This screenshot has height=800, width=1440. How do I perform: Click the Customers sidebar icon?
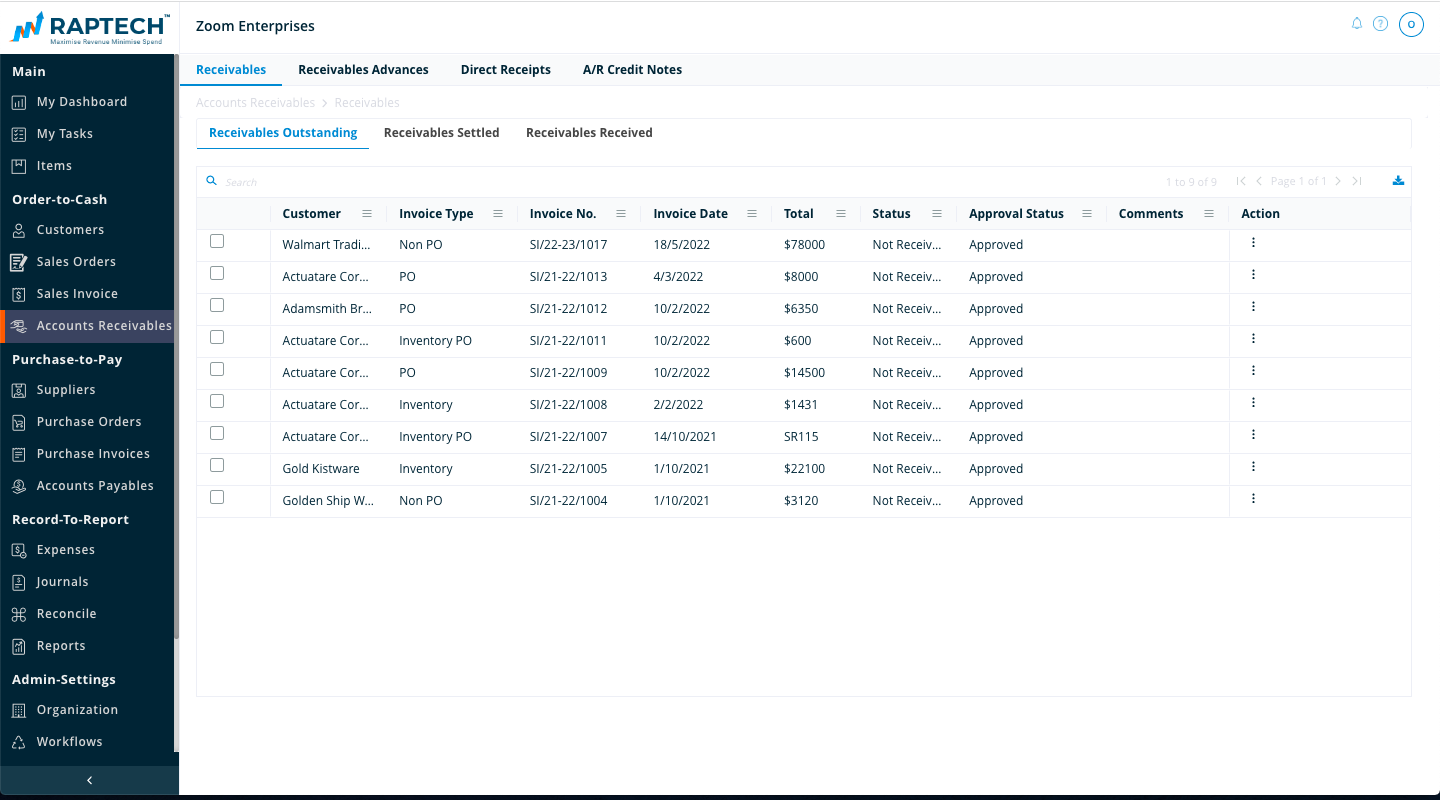[18, 230]
